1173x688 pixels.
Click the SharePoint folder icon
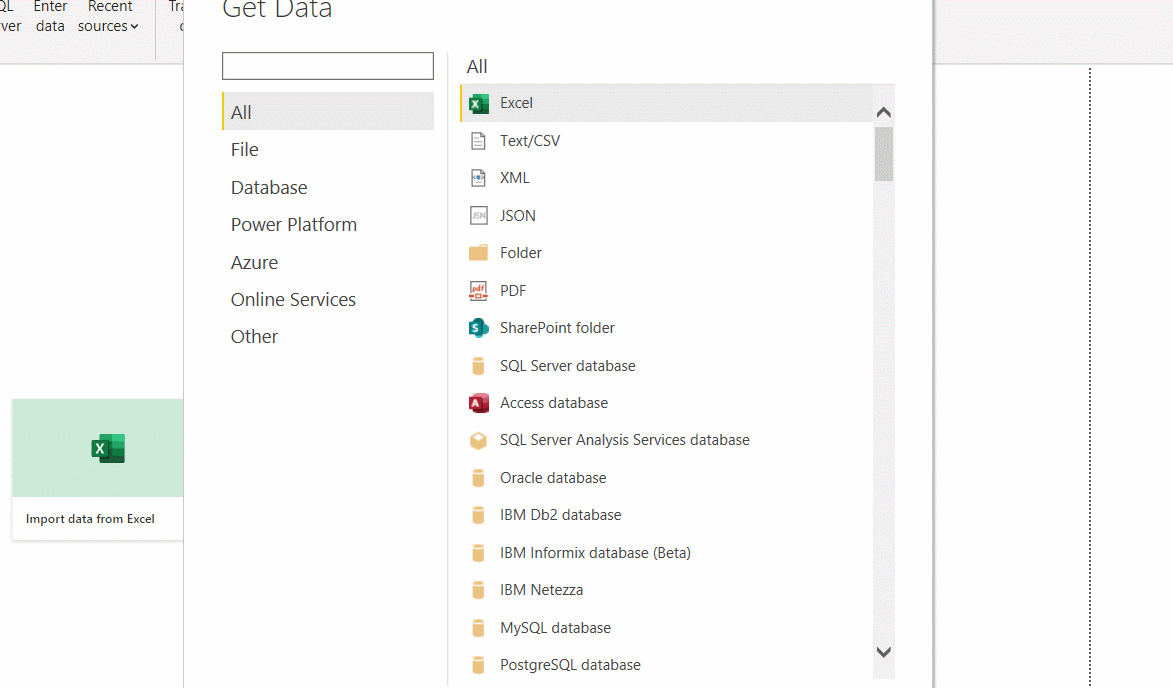[478, 328]
